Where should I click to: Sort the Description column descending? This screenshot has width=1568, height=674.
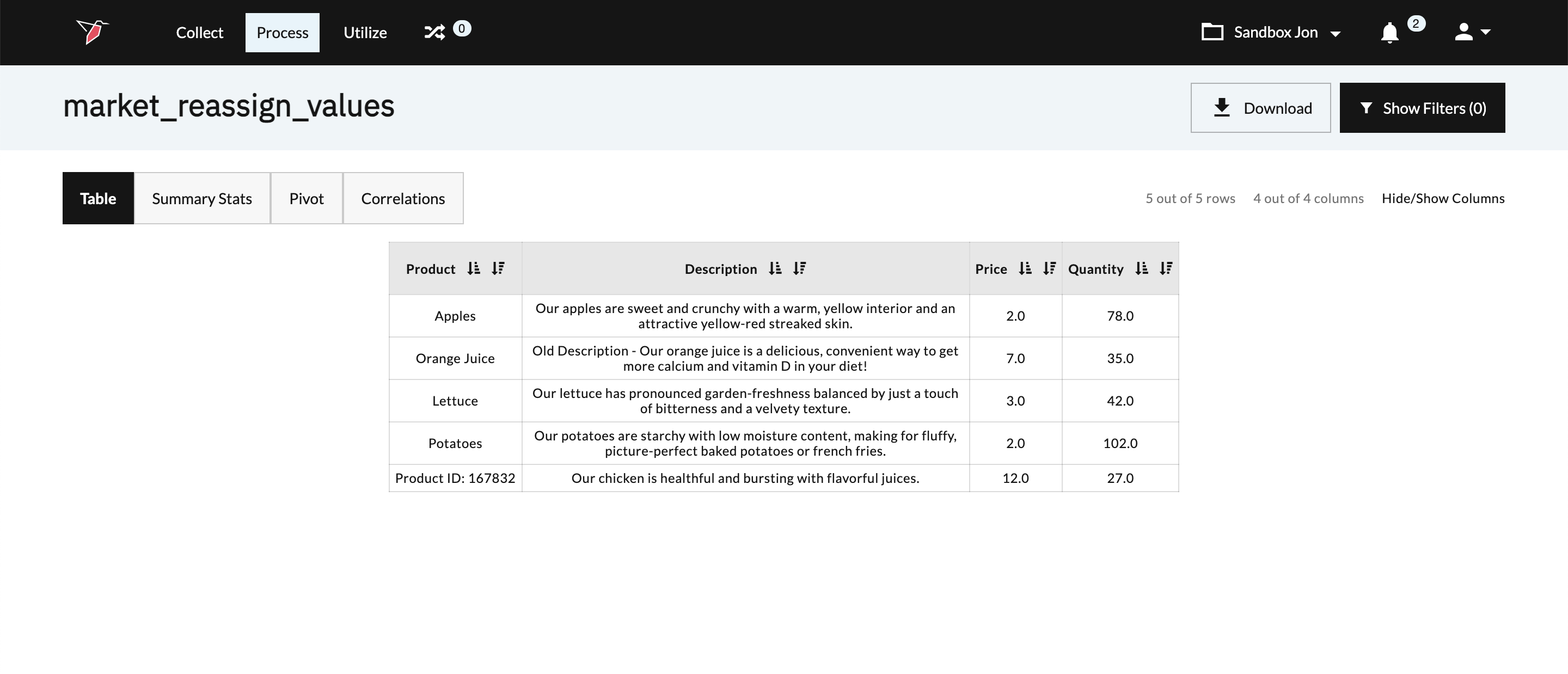coord(799,268)
